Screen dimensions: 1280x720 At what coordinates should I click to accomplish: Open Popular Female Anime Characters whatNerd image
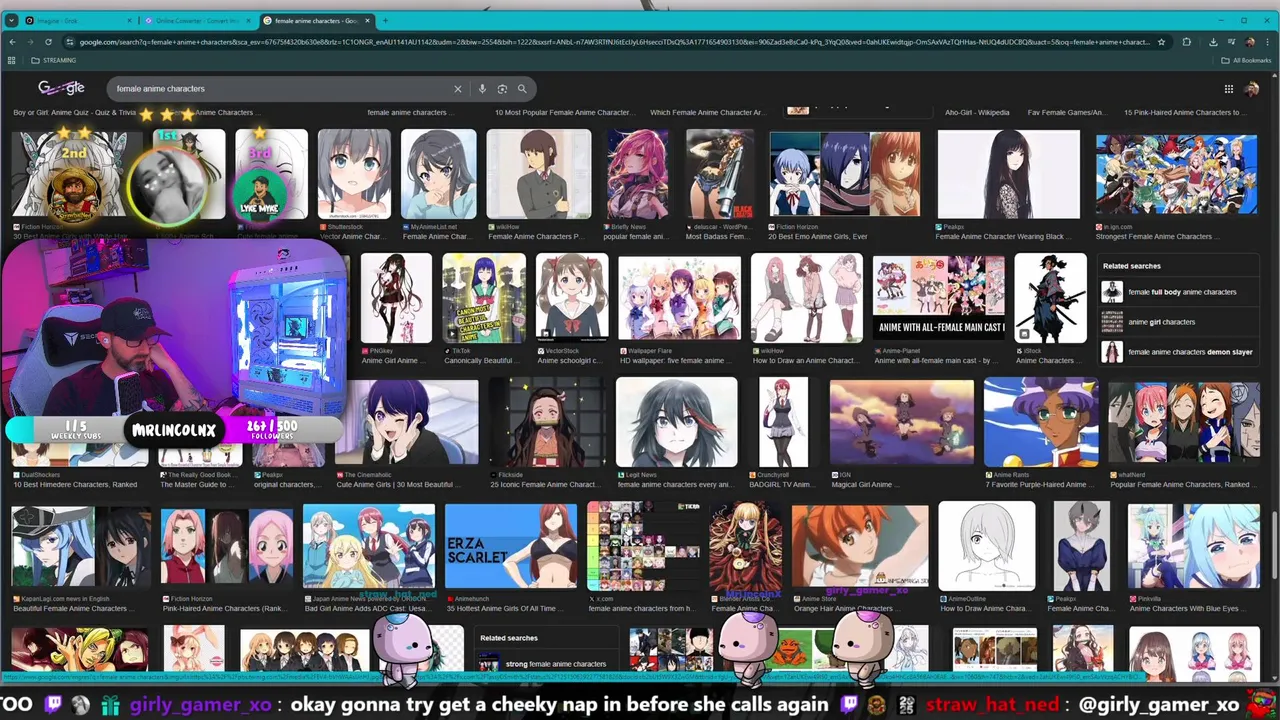coord(1184,421)
